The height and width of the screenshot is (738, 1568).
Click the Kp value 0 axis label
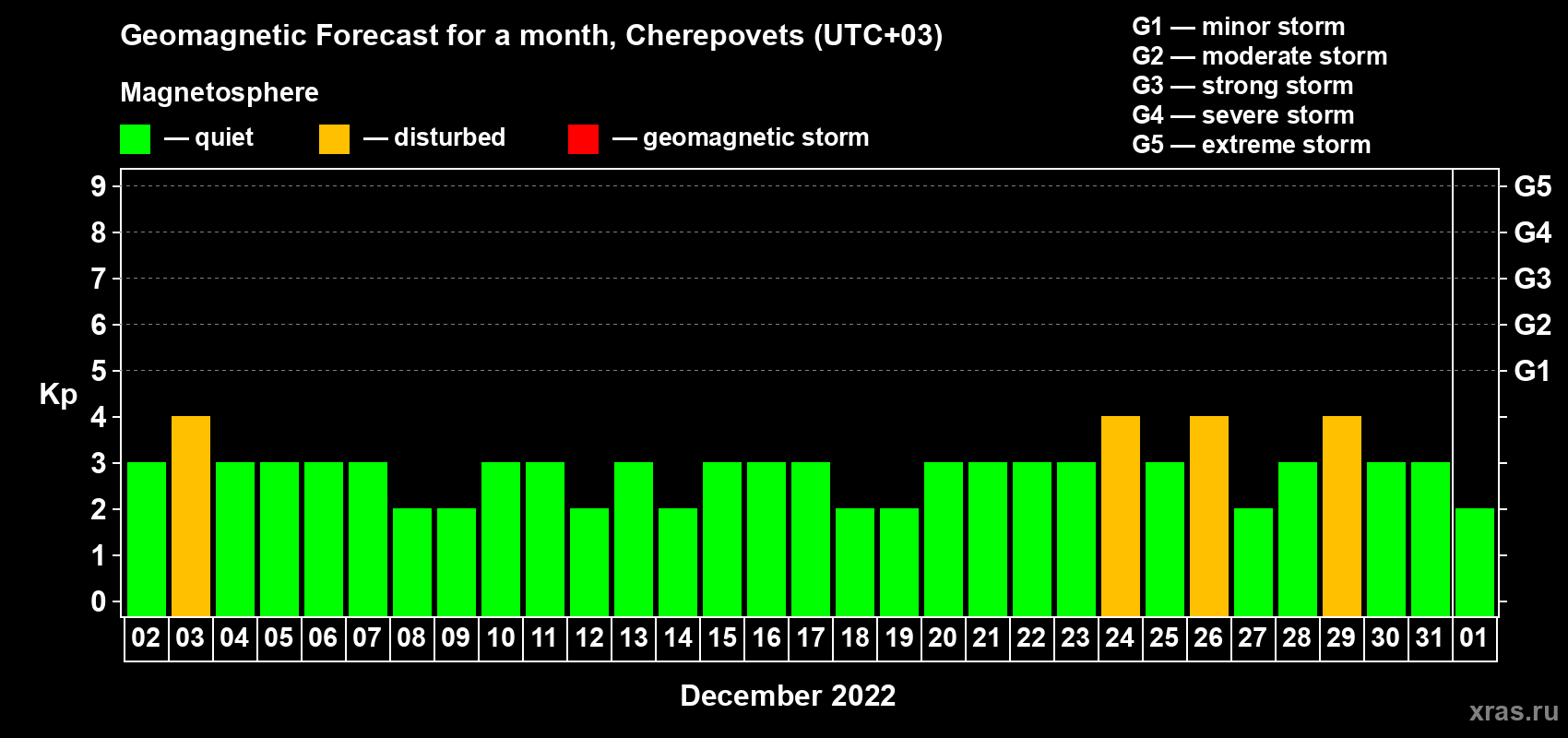click(99, 601)
